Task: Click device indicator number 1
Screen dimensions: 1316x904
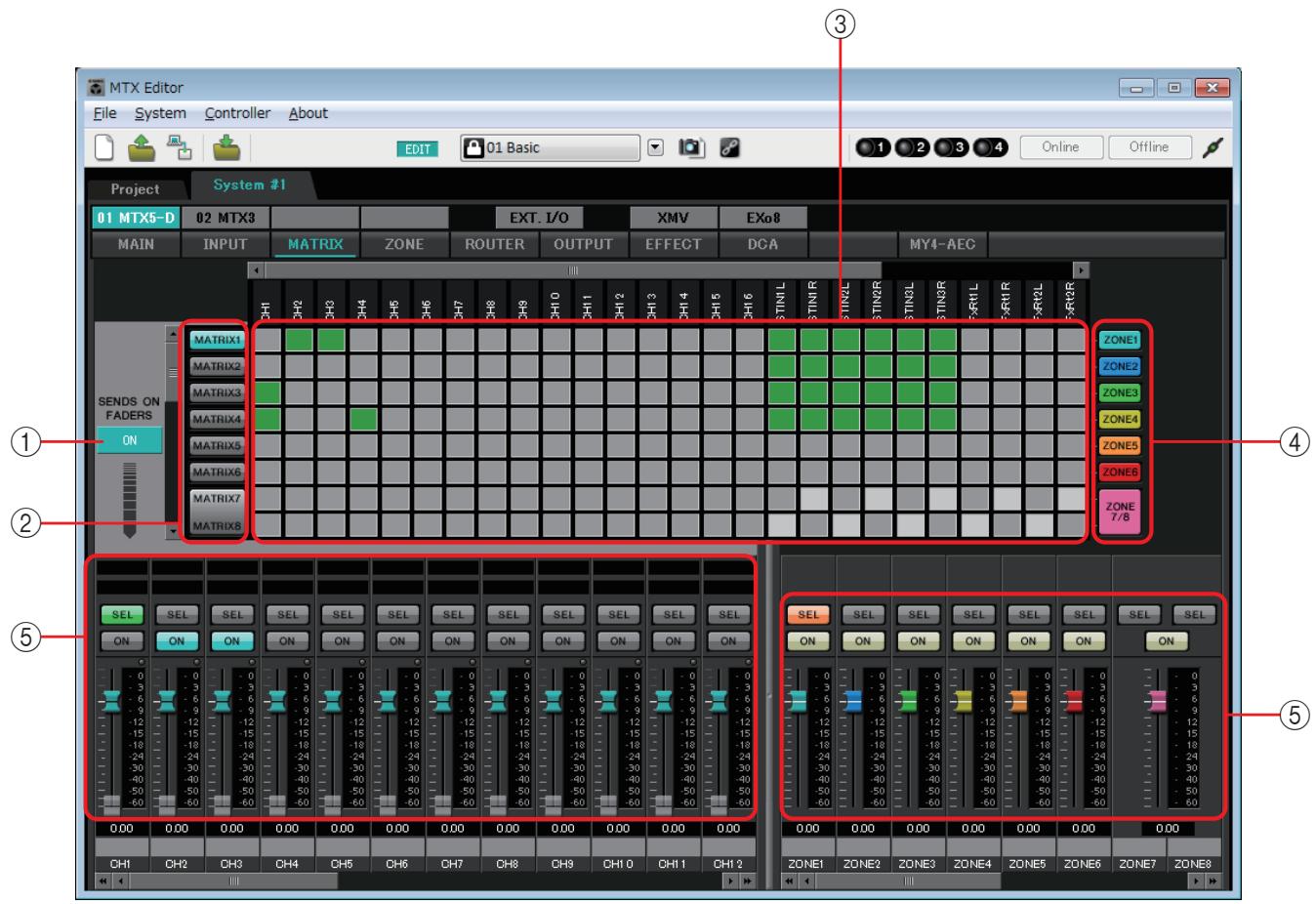Action: click(872, 148)
